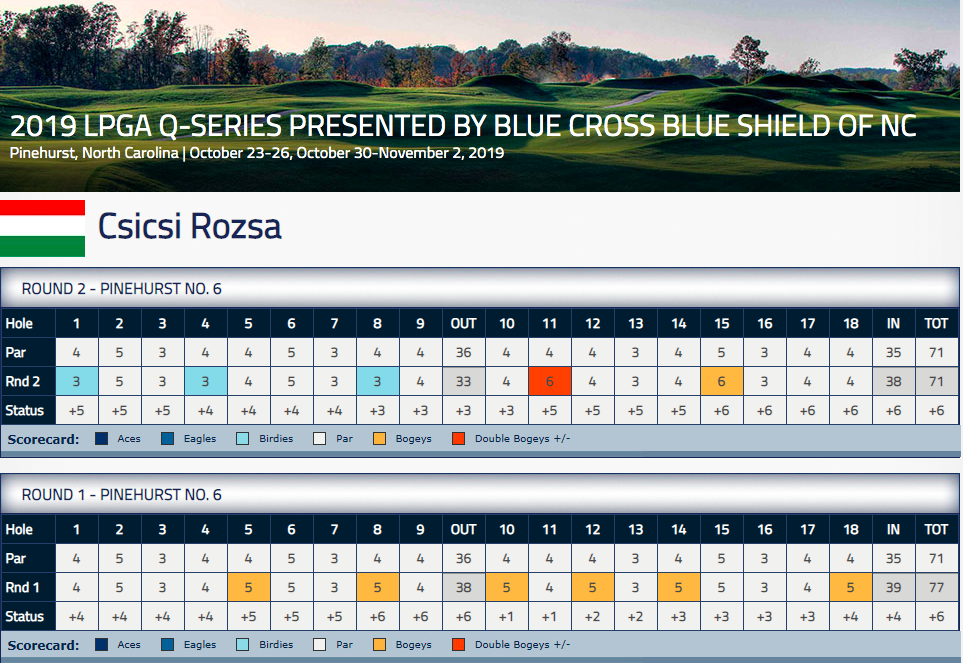Click the Par legend swatch in Round 1

pyautogui.click(x=319, y=645)
